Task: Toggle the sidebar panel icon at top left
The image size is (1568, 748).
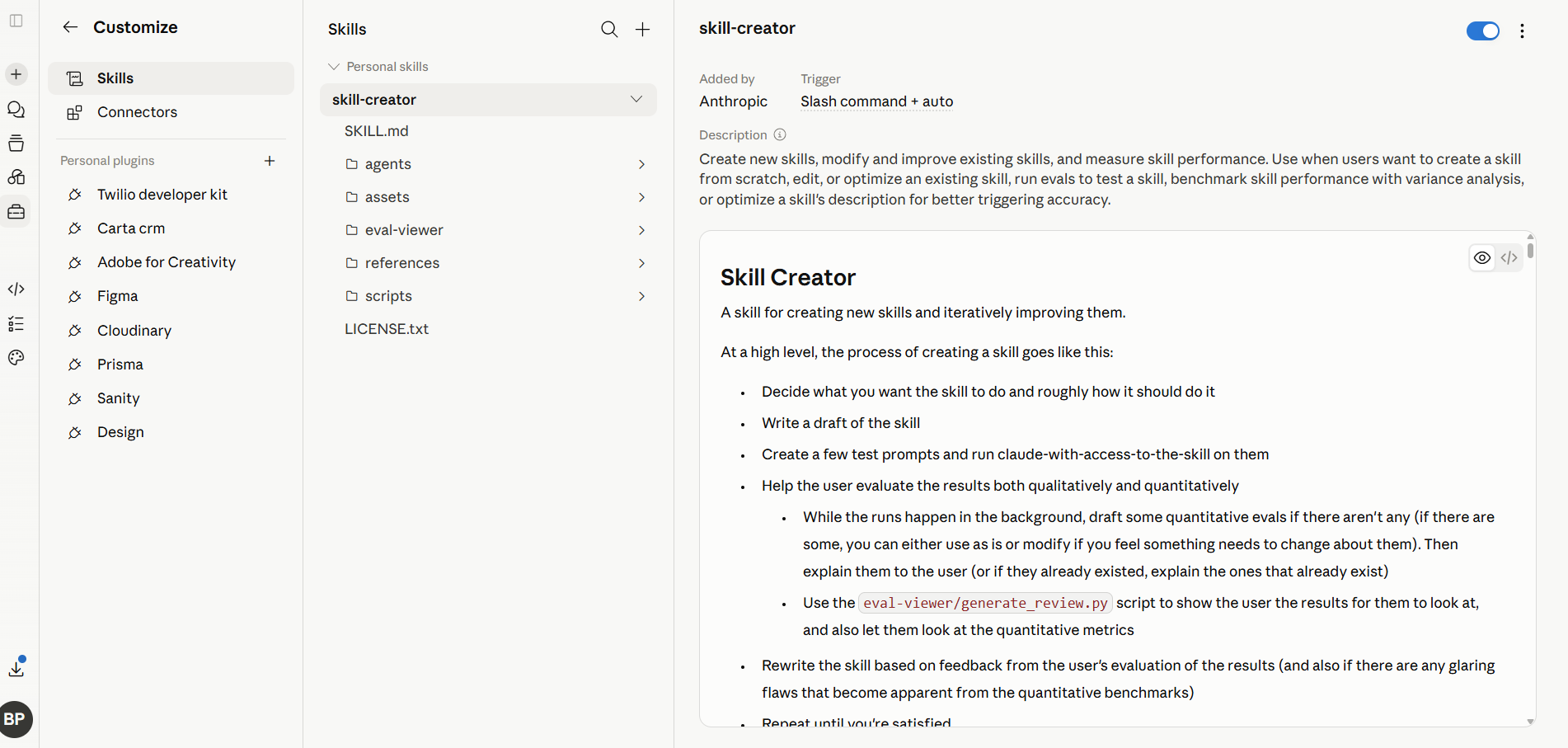Action: click(x=16, y=21)
